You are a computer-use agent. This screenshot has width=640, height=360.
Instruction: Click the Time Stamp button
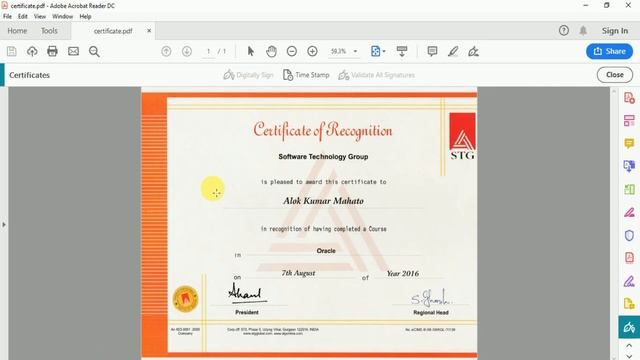pyautogui.click(x=306, y=75)
